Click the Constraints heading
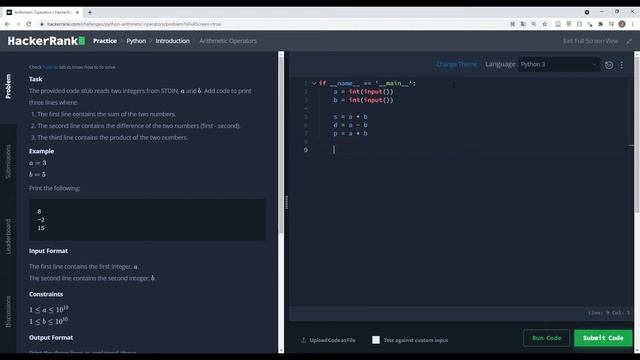This screenshot has height=360, width=640. pyautogui.click(x=46, y=294)
